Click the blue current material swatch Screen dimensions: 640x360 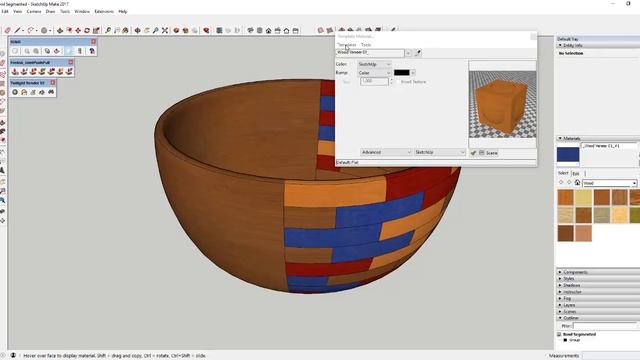click(568, 155)
